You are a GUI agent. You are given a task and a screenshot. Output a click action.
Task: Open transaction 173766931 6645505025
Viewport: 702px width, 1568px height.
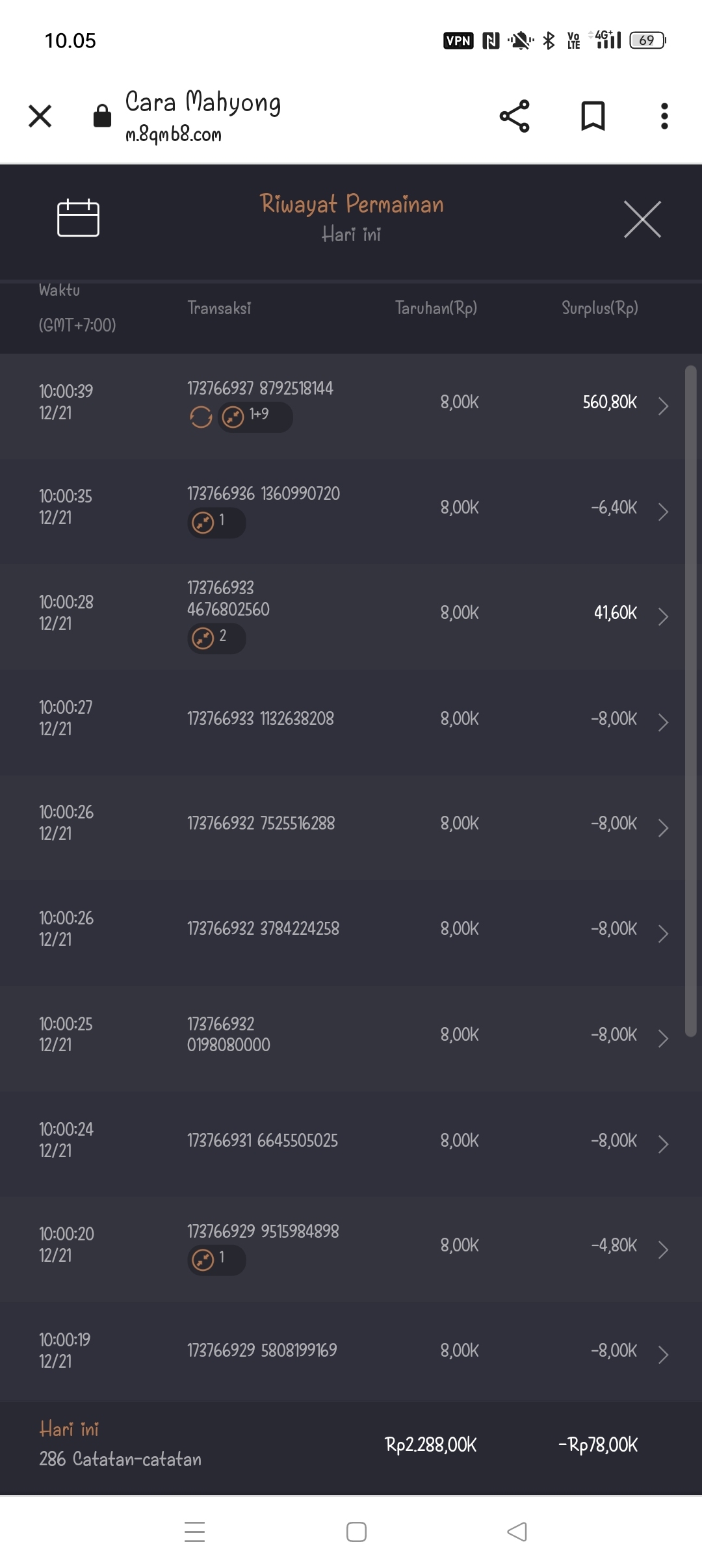coord(262,1140)
